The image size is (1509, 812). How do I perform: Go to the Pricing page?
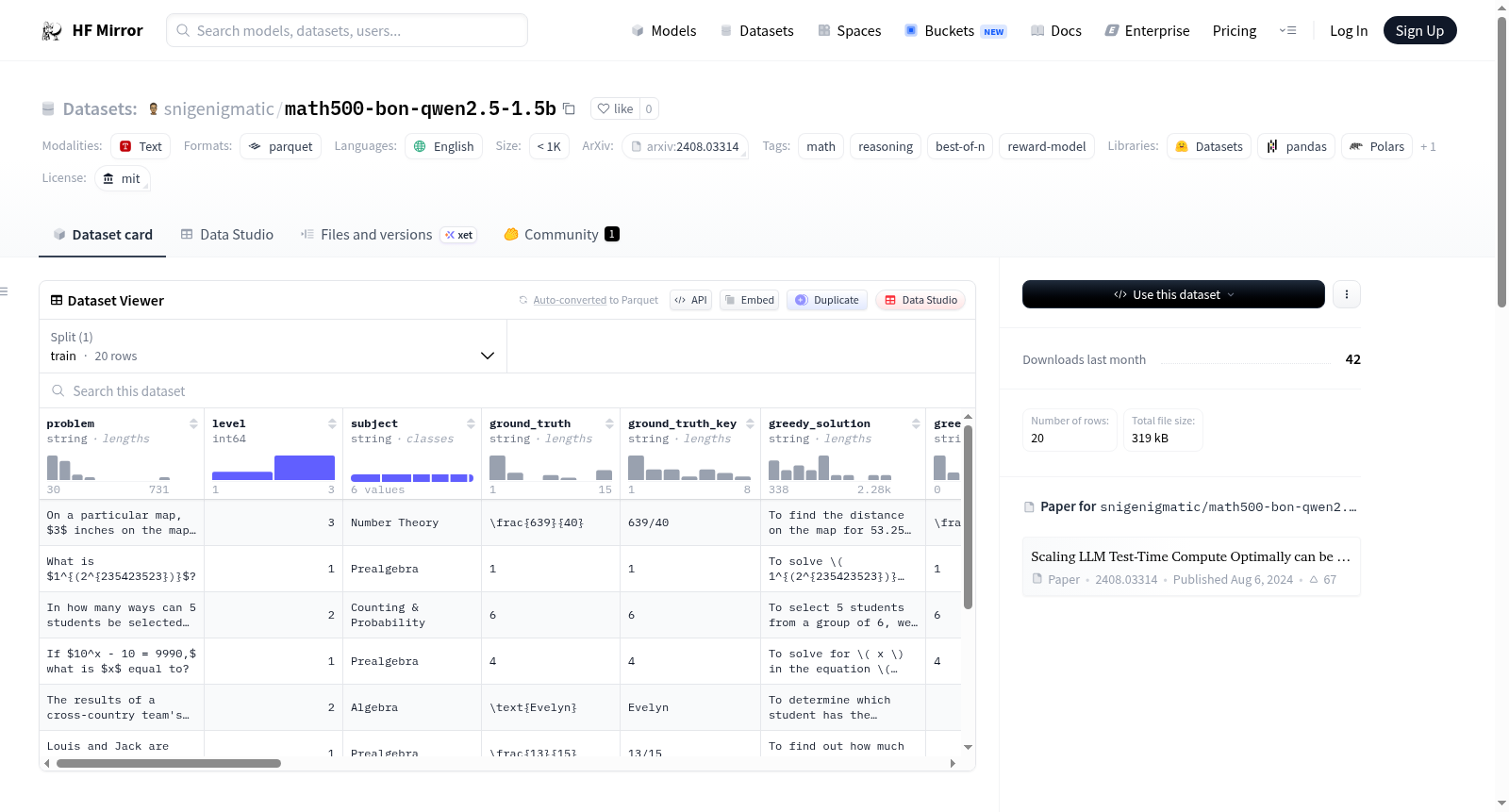pos(1235,31)
